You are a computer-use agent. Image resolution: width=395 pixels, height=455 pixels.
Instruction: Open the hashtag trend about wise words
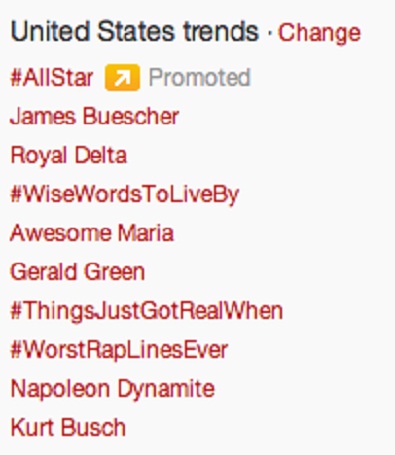[125, 195]
